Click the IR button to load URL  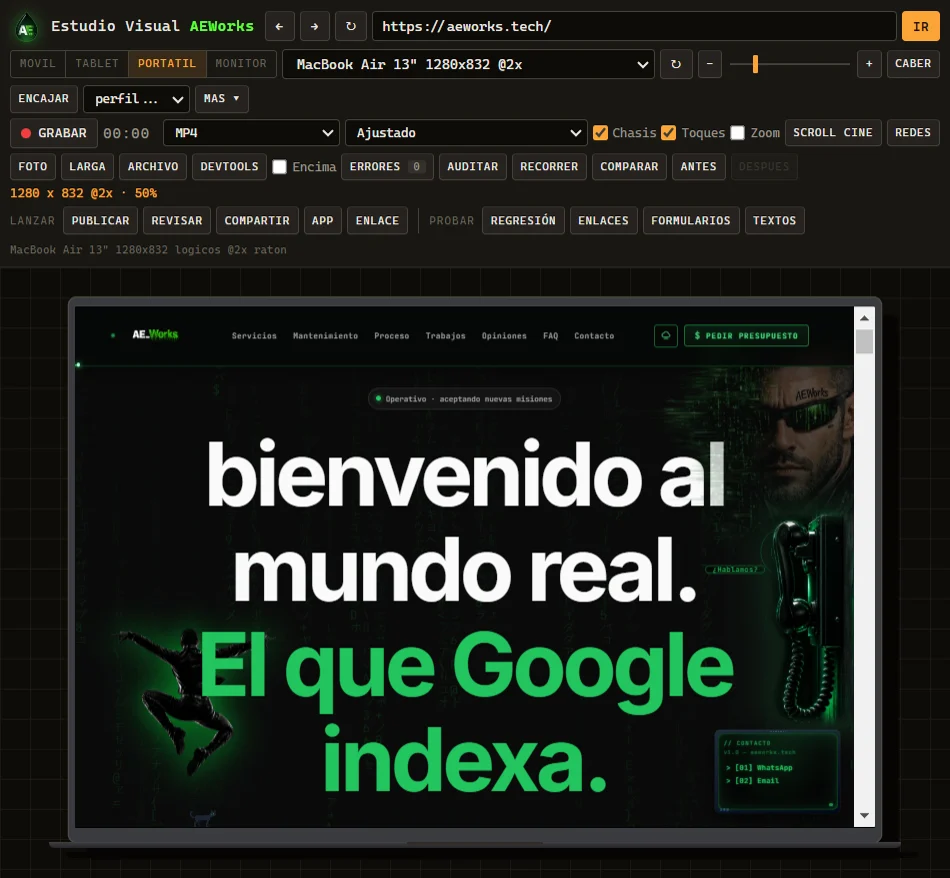coord(920,27)
